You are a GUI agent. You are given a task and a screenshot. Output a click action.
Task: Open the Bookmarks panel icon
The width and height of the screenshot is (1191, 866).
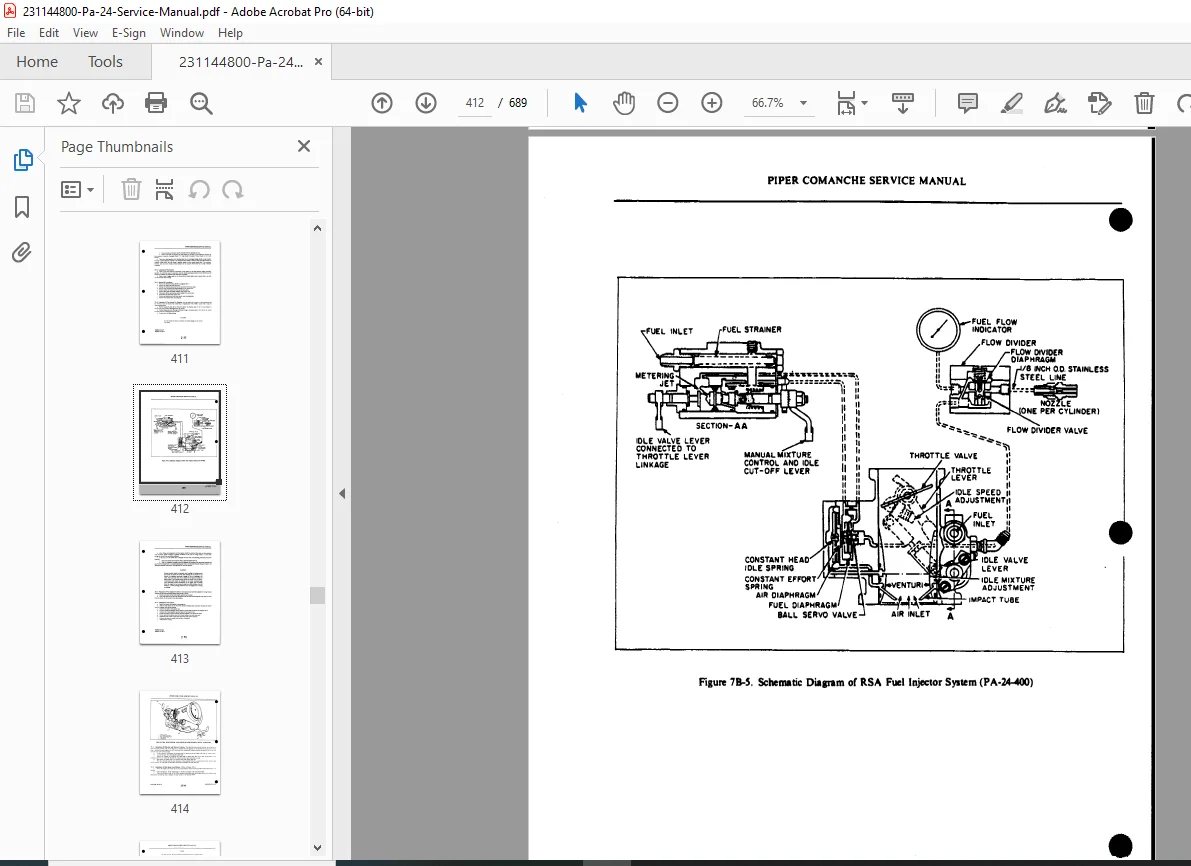coord(22,207)
